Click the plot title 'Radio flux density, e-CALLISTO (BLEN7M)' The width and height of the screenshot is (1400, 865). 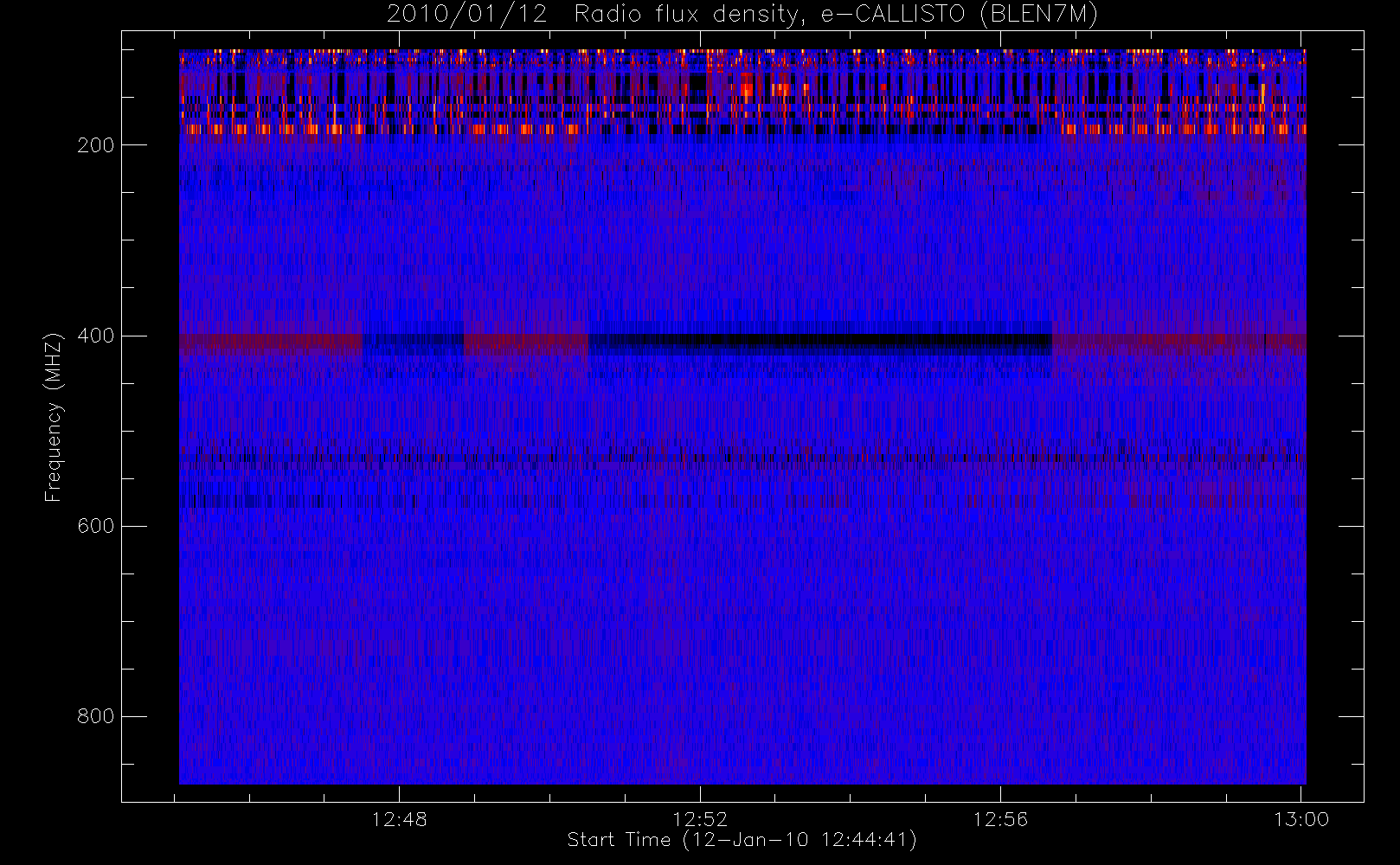tap(836, 15)
